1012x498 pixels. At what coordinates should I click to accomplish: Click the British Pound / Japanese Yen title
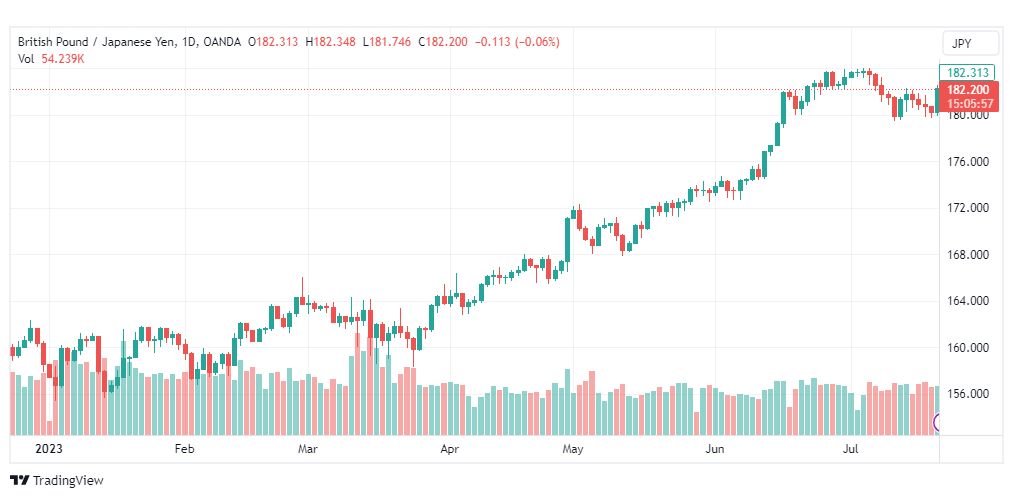94,42
